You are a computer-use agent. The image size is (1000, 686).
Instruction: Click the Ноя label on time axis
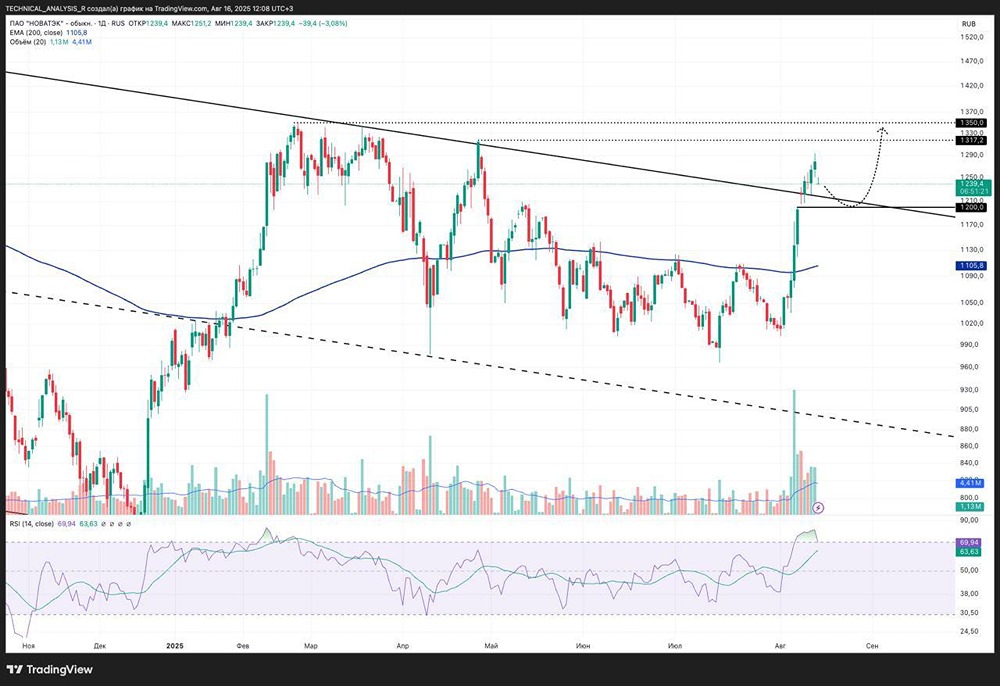pyautogui.click(x=29, y=646)
